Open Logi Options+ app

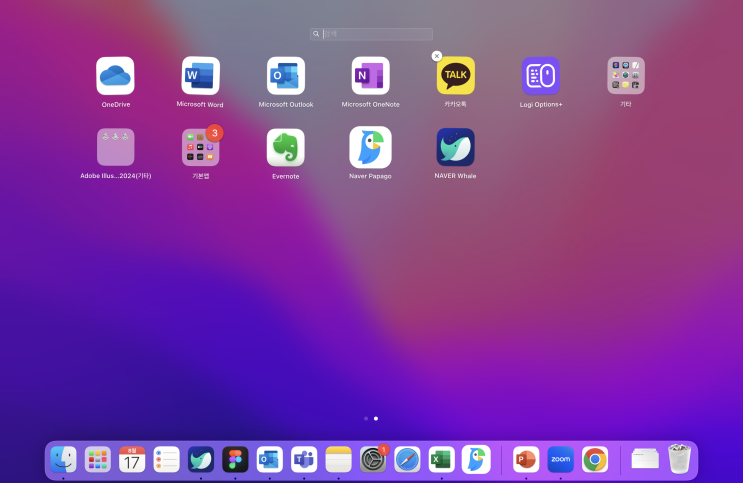click(541, 76)
